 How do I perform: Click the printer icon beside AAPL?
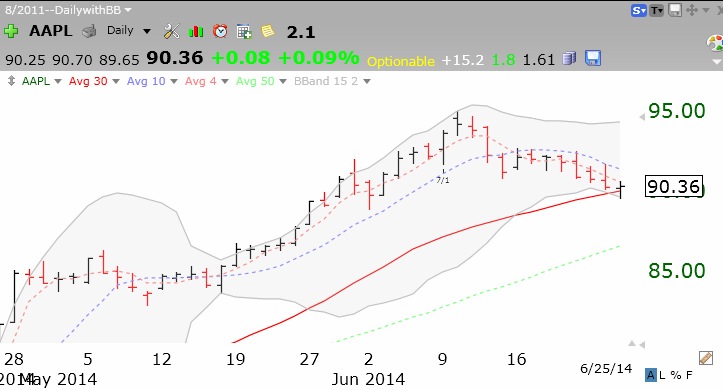(89, 31)
